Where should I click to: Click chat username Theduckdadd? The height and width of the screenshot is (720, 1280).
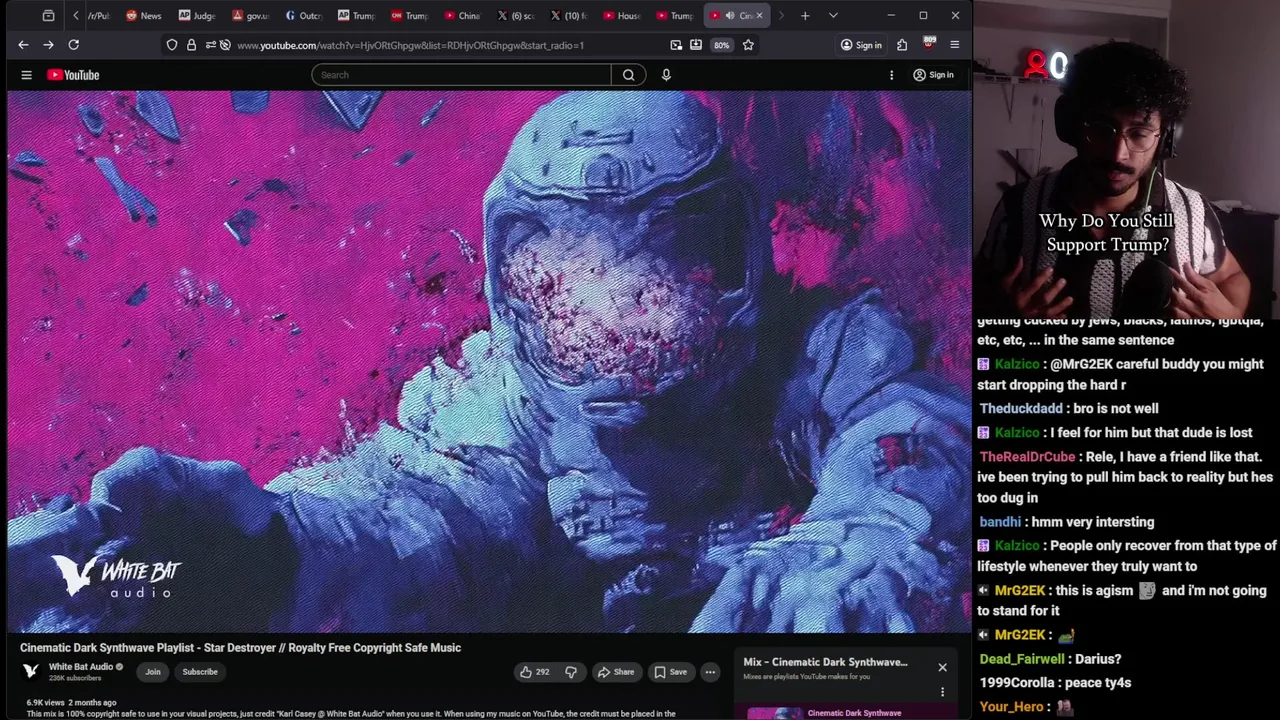[1021, 409]
